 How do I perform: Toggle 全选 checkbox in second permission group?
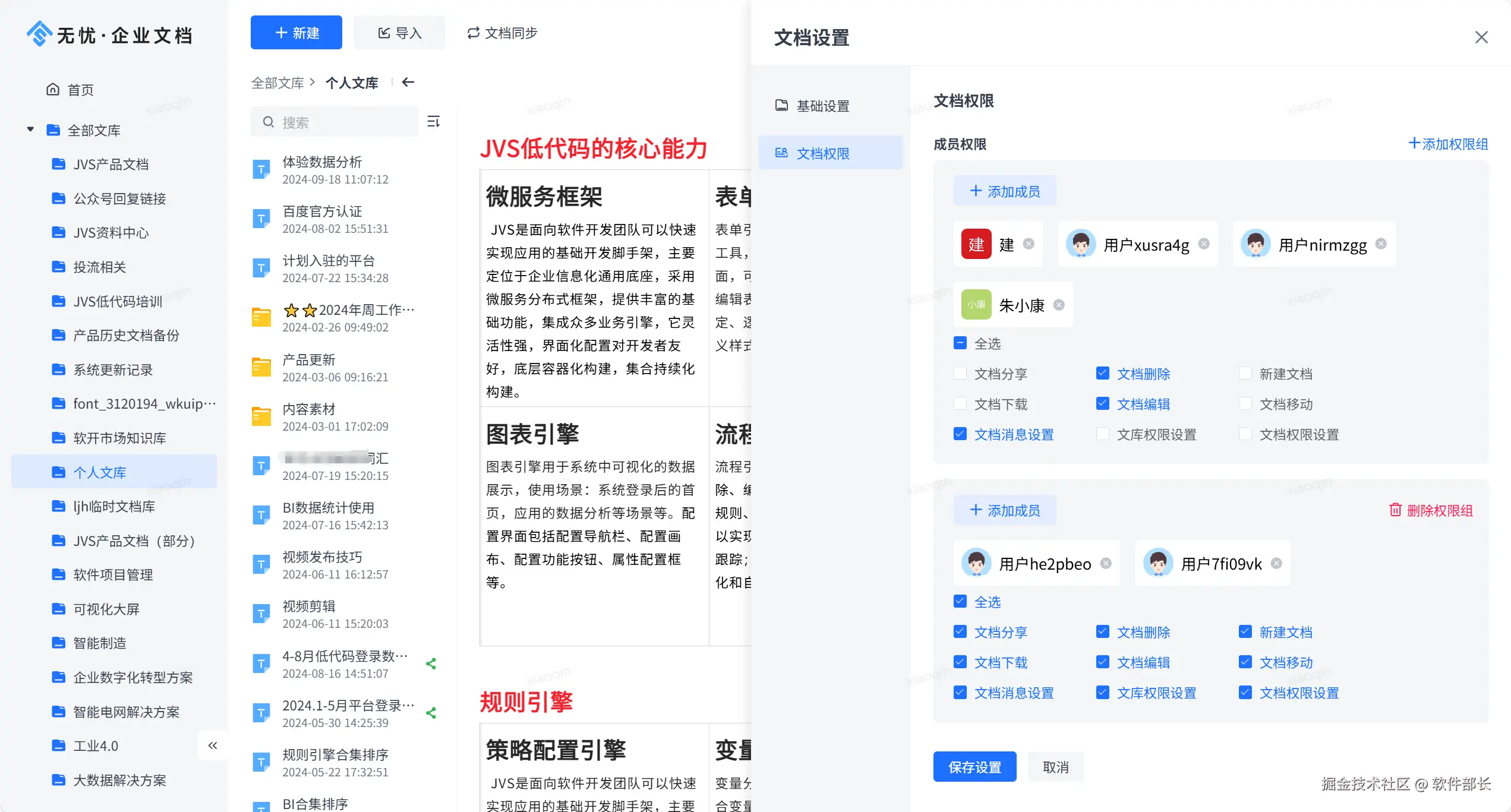960,601
